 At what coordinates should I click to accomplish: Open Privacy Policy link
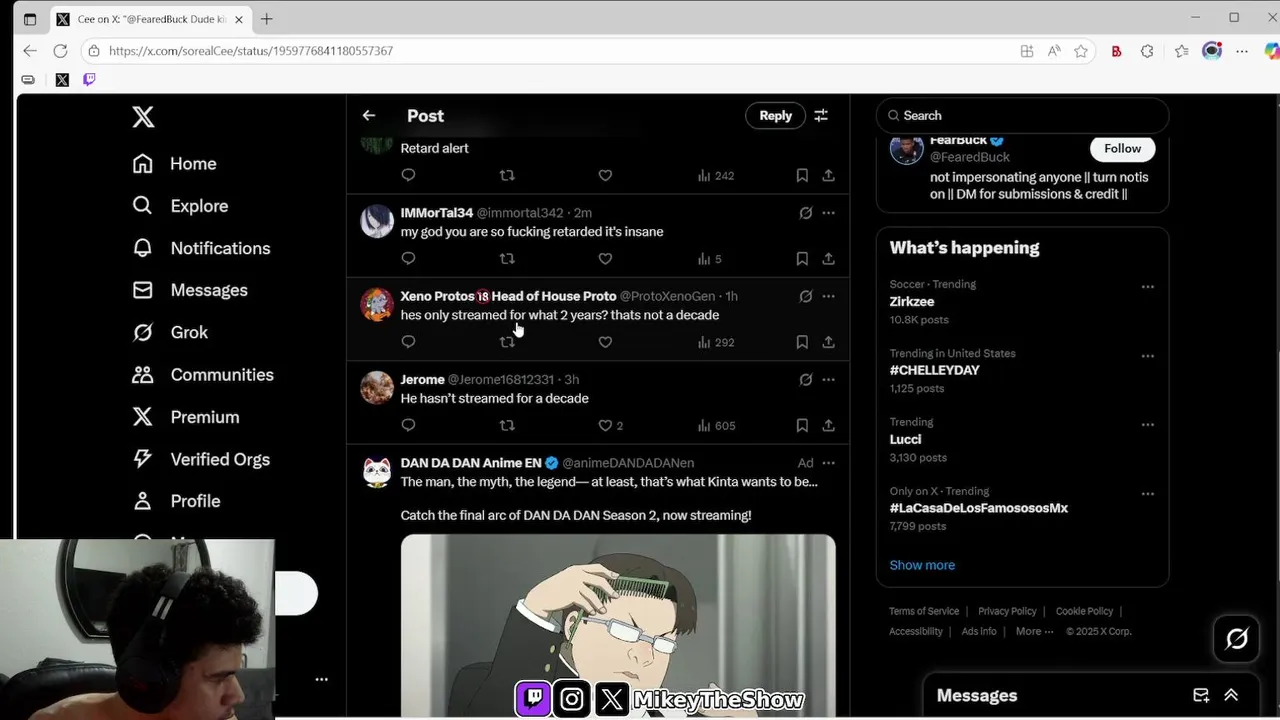1007,611
